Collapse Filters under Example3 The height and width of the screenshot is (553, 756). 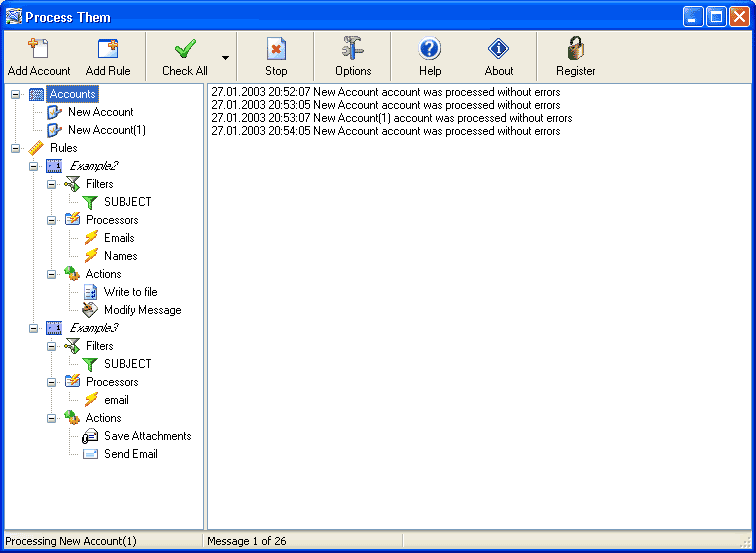coord(52,346)
